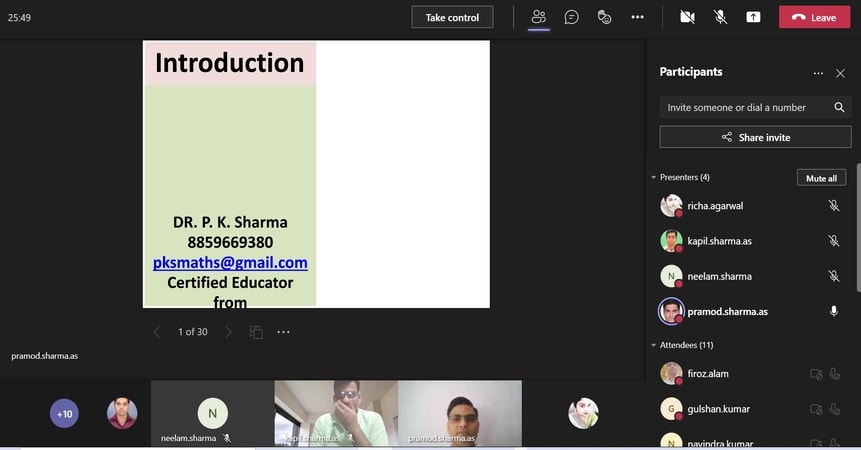Toggle the microphone mute state
This screenshot has height=450, width=861.
tap(720, 17)
